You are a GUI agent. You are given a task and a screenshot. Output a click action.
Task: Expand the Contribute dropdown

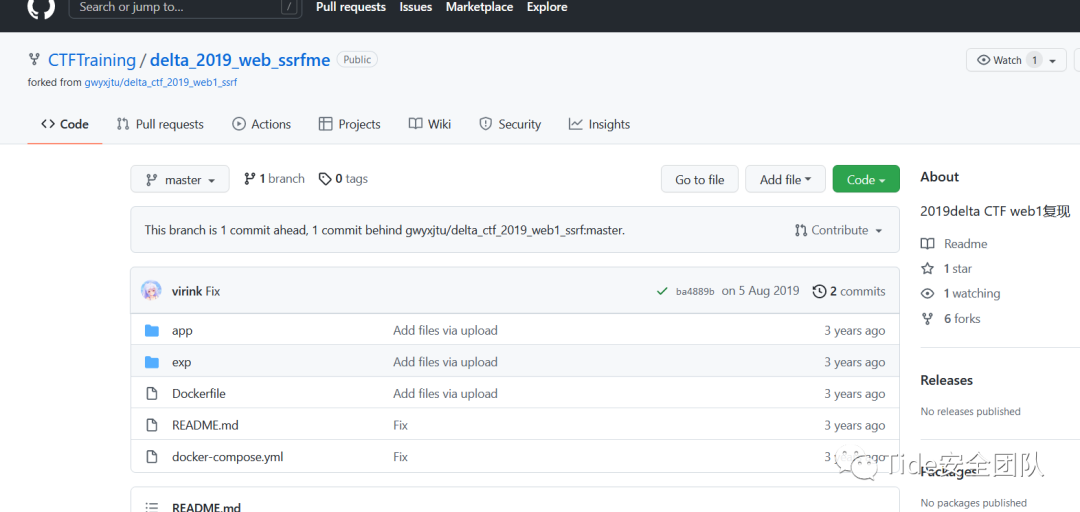(x=838, y=230)
